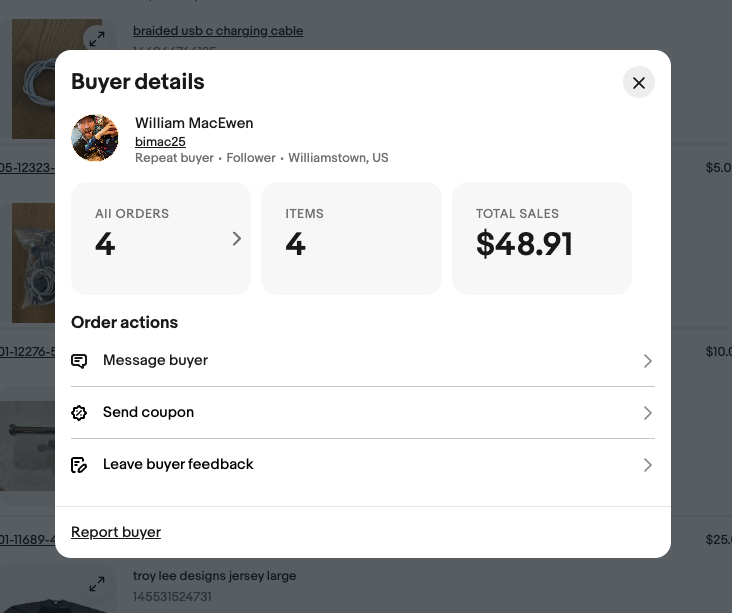Open the troy lee designs jersey listing
This screenshot has height=613, width=732.
[214, 576]
